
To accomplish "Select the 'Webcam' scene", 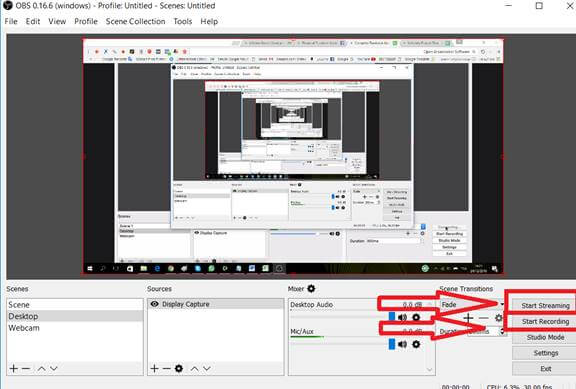I will [x=75, y=328].
